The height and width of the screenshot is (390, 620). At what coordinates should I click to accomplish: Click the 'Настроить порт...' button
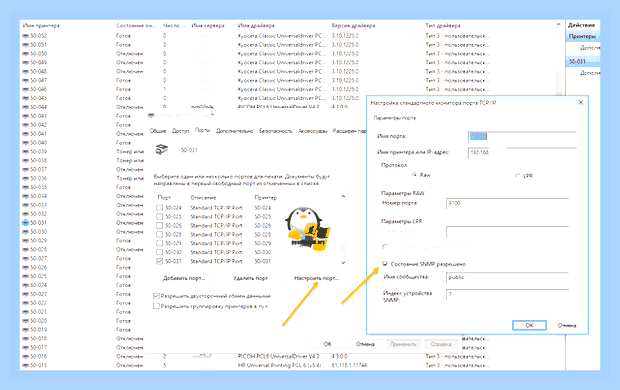pyautogui.click(x=316, y=278)
